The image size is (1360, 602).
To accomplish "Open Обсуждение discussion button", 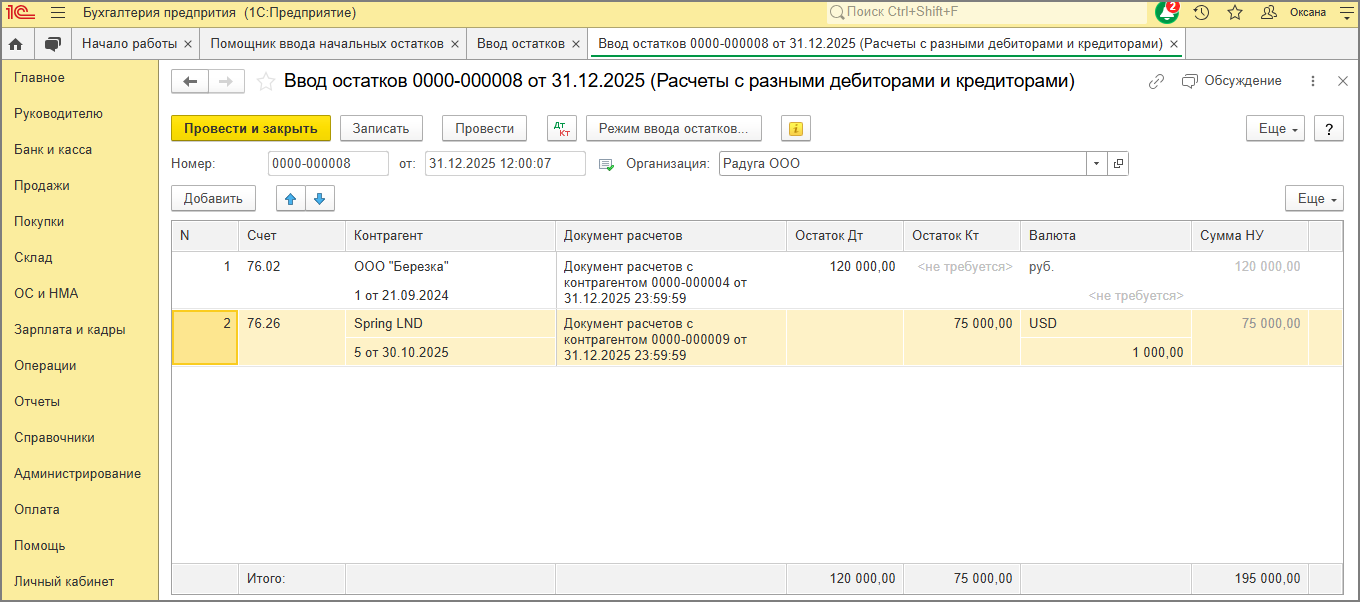I will coord(1232,81).
